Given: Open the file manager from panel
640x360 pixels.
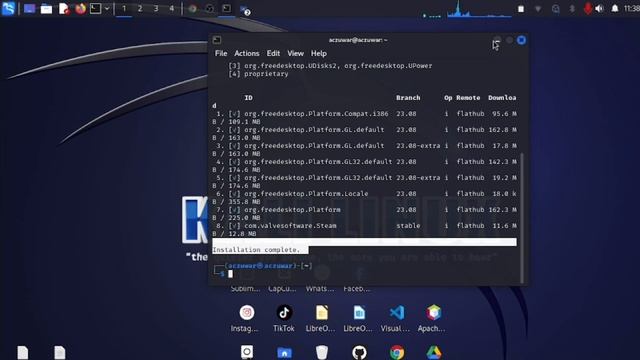Looking at the screenshot, I should click(46, 9).
